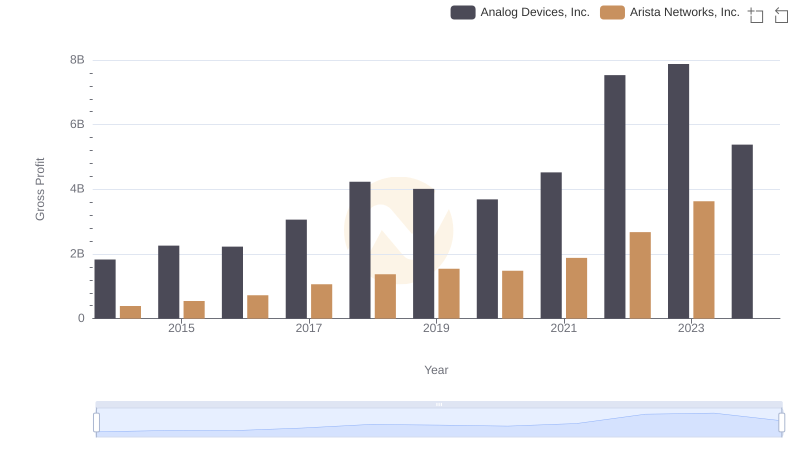
Task: Click Analog Devices bar for 2016
Action: tap(232, 283)
